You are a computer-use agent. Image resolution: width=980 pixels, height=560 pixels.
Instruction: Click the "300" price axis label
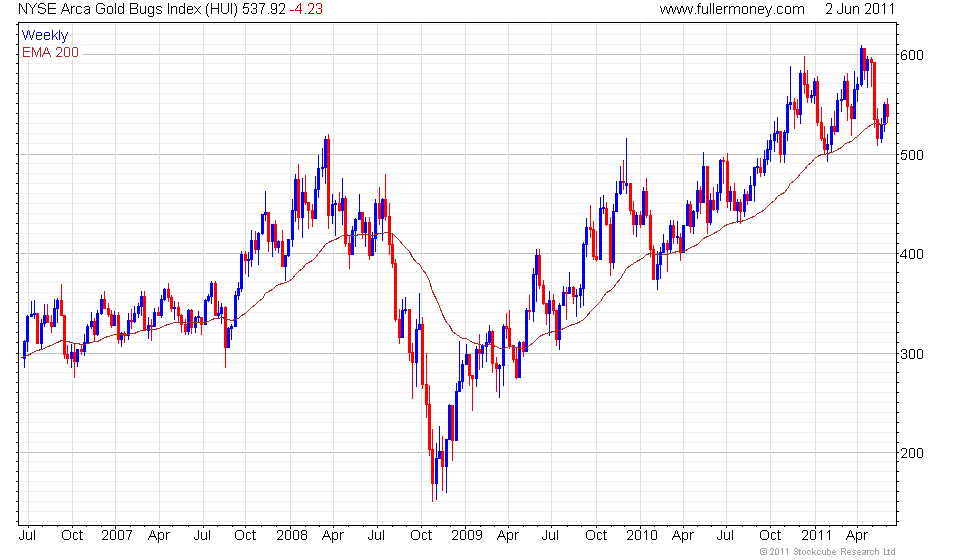tap(911, 354)
